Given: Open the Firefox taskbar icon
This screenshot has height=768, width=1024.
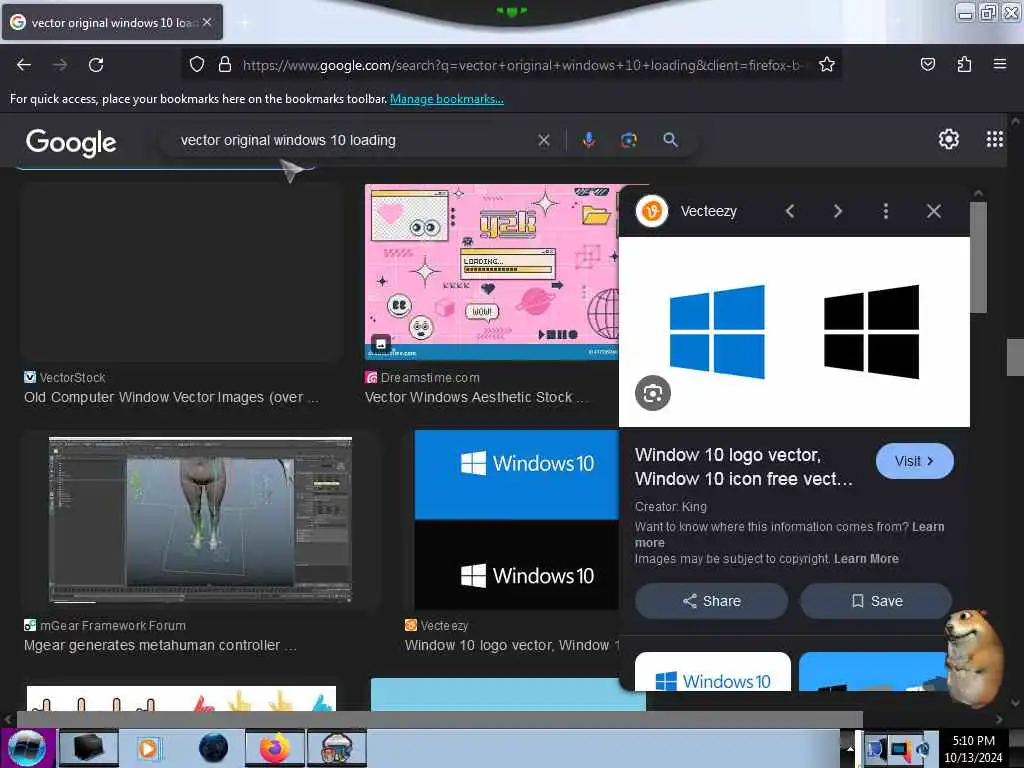Looking at the screenshot, I should pos(274,748).
